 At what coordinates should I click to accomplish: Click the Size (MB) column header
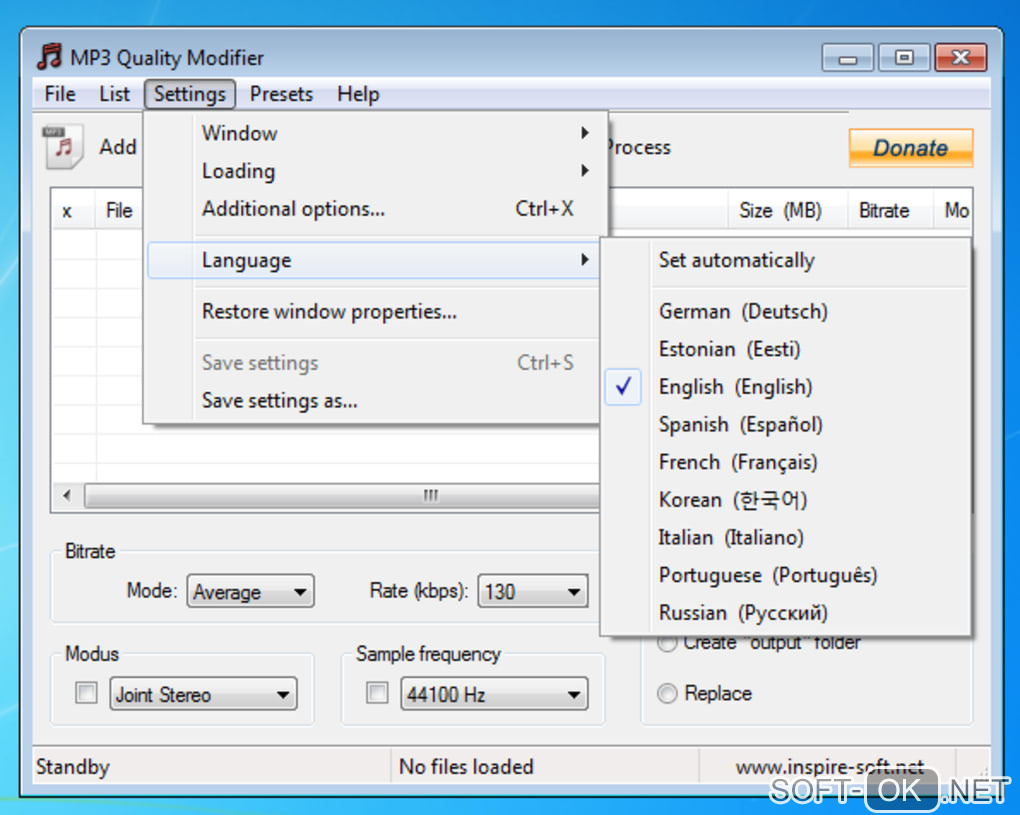click(786, 211)
